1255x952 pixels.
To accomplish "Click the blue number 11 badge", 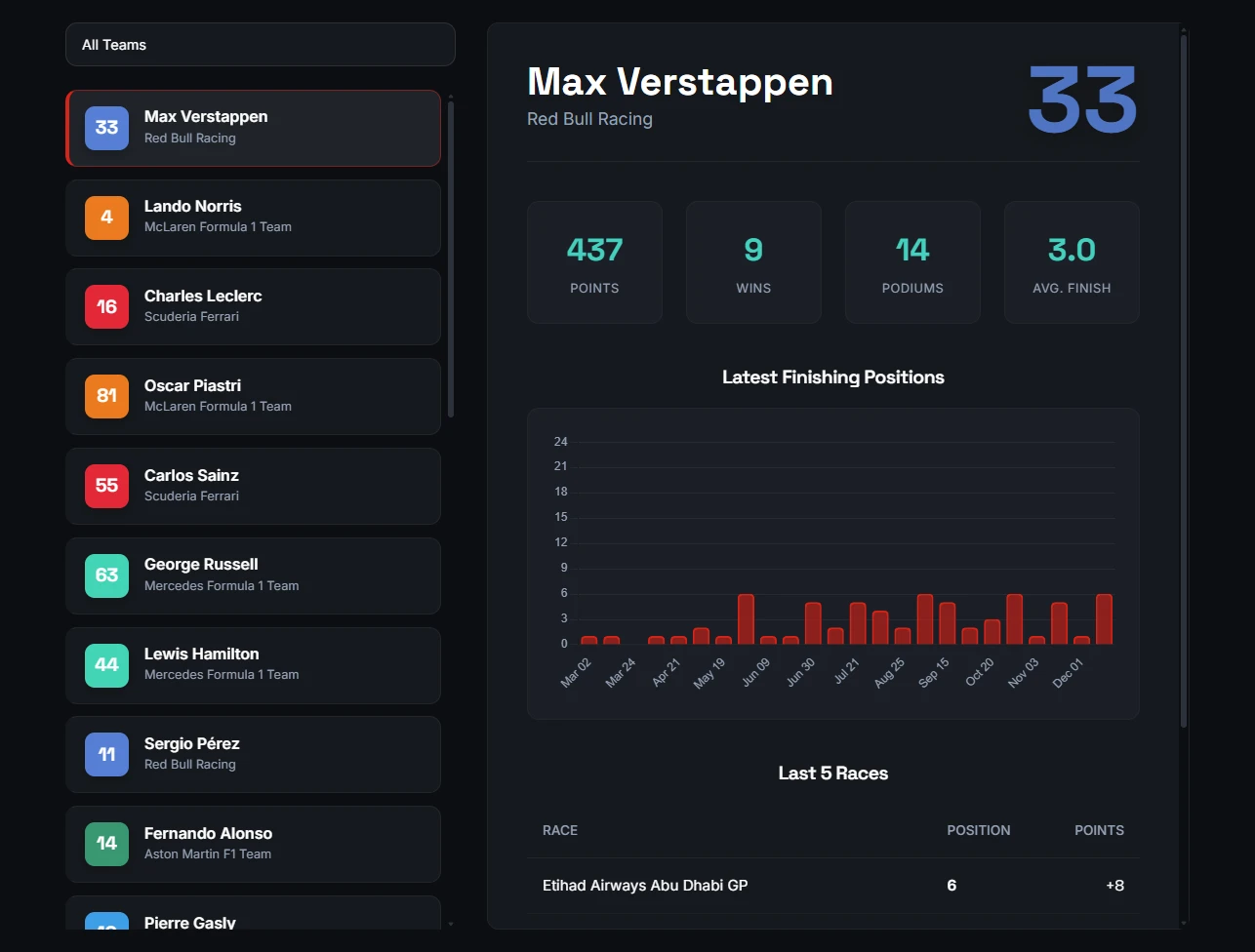I will [x=106, y=755].
